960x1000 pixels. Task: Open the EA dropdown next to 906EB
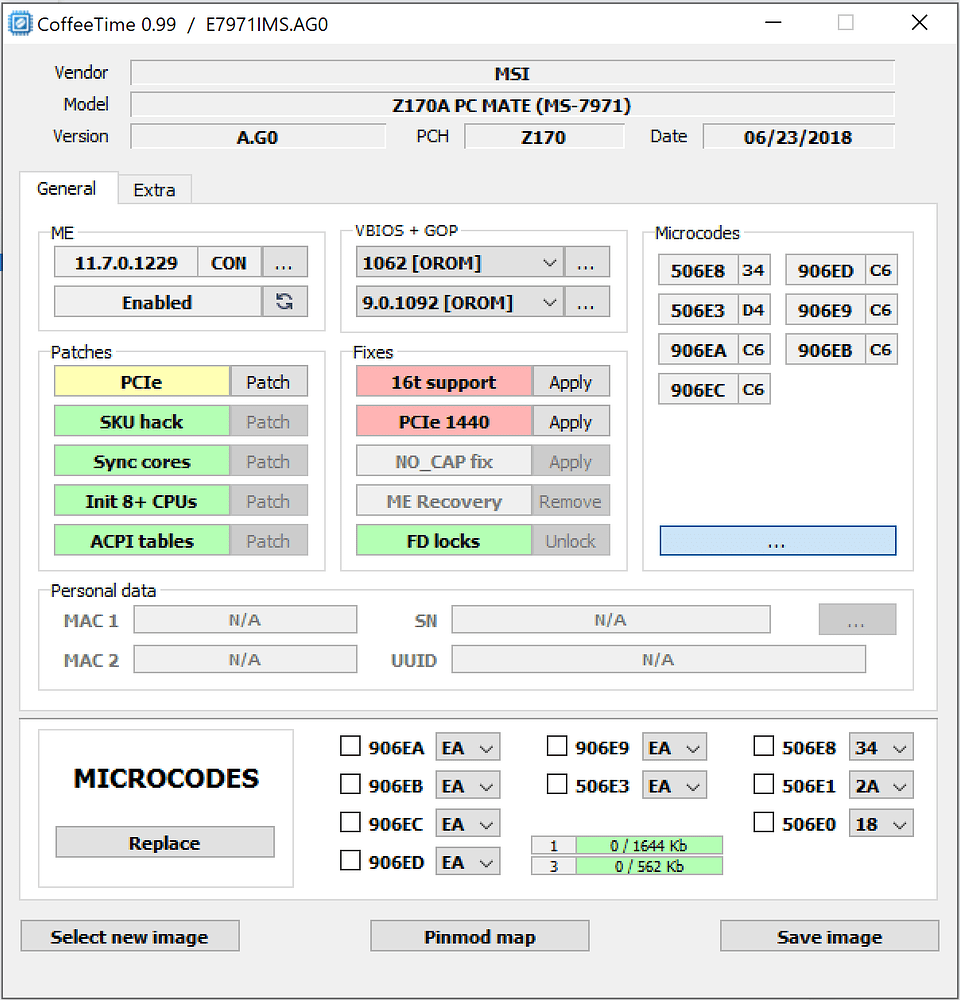[467, 784]
